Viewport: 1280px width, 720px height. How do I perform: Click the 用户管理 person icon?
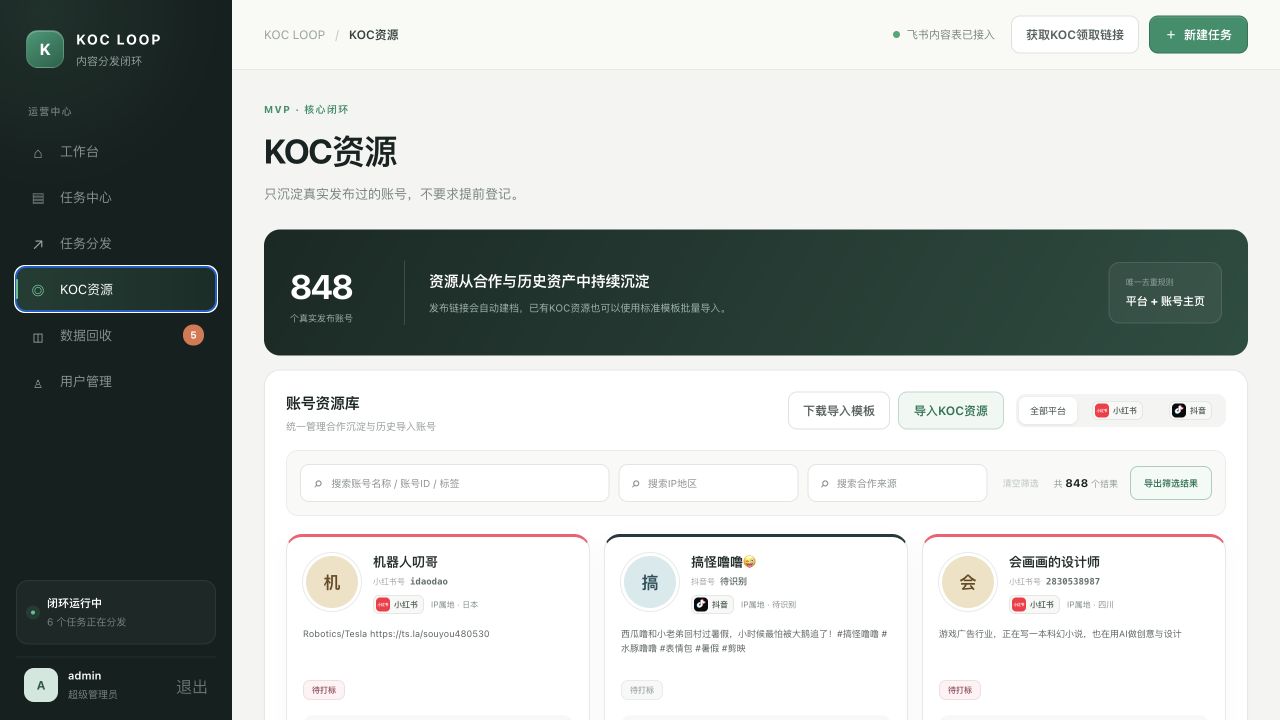(38, 382)
